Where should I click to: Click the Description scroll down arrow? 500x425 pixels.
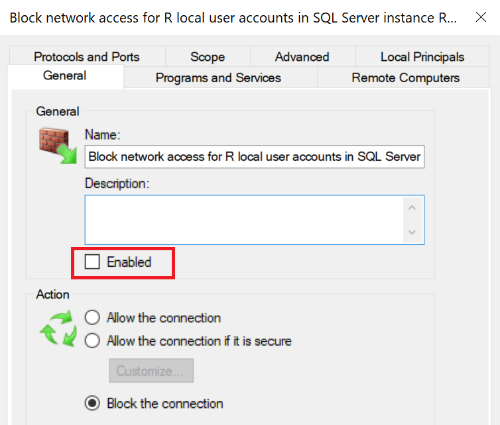tap(412, 232)
